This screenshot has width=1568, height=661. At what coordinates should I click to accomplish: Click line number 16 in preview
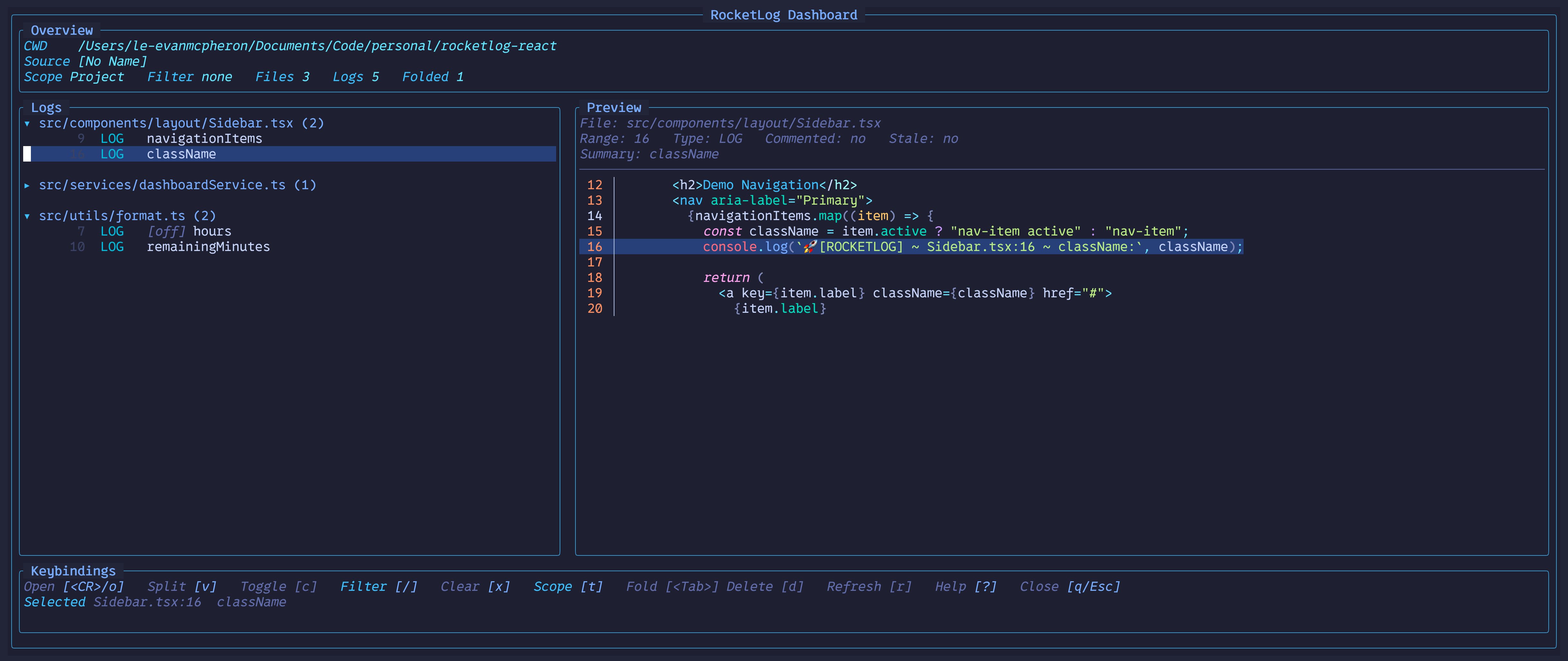tap(594, 247)
